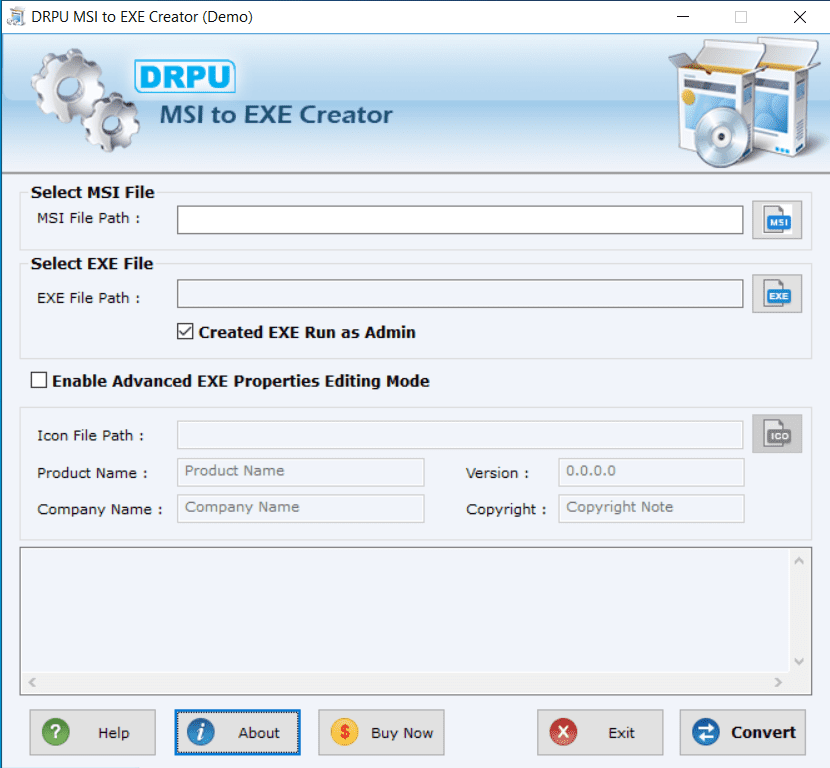This screenshot has width=830, height=768.
Task: Browse for MSI file using MSI icon
Action: click(x=777, y=220)
